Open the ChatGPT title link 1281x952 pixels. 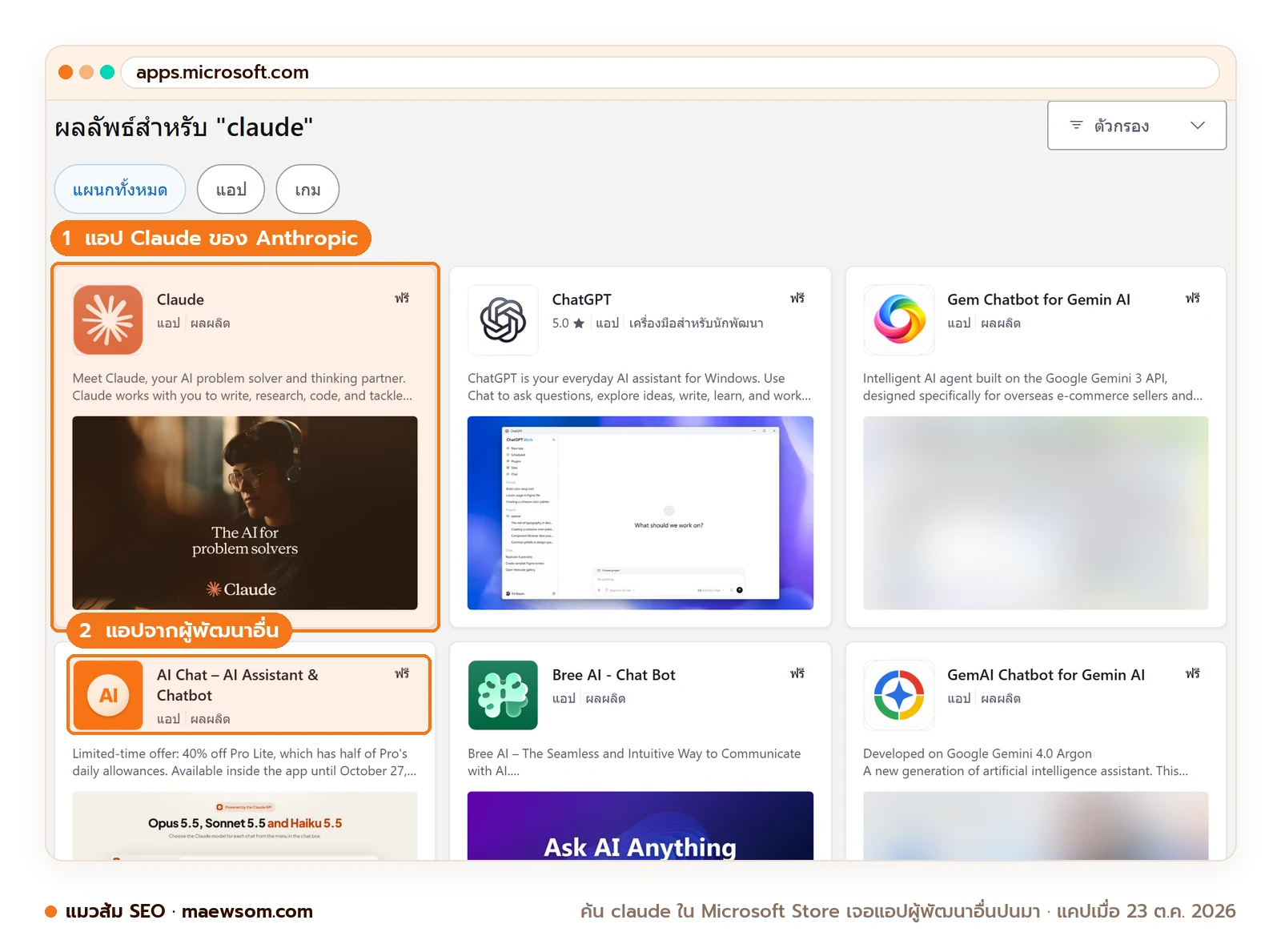581,299
